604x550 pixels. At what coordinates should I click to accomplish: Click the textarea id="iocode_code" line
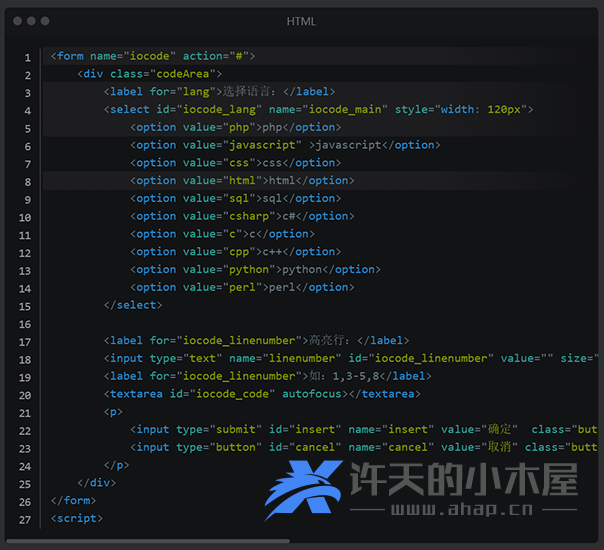(262, 394)
